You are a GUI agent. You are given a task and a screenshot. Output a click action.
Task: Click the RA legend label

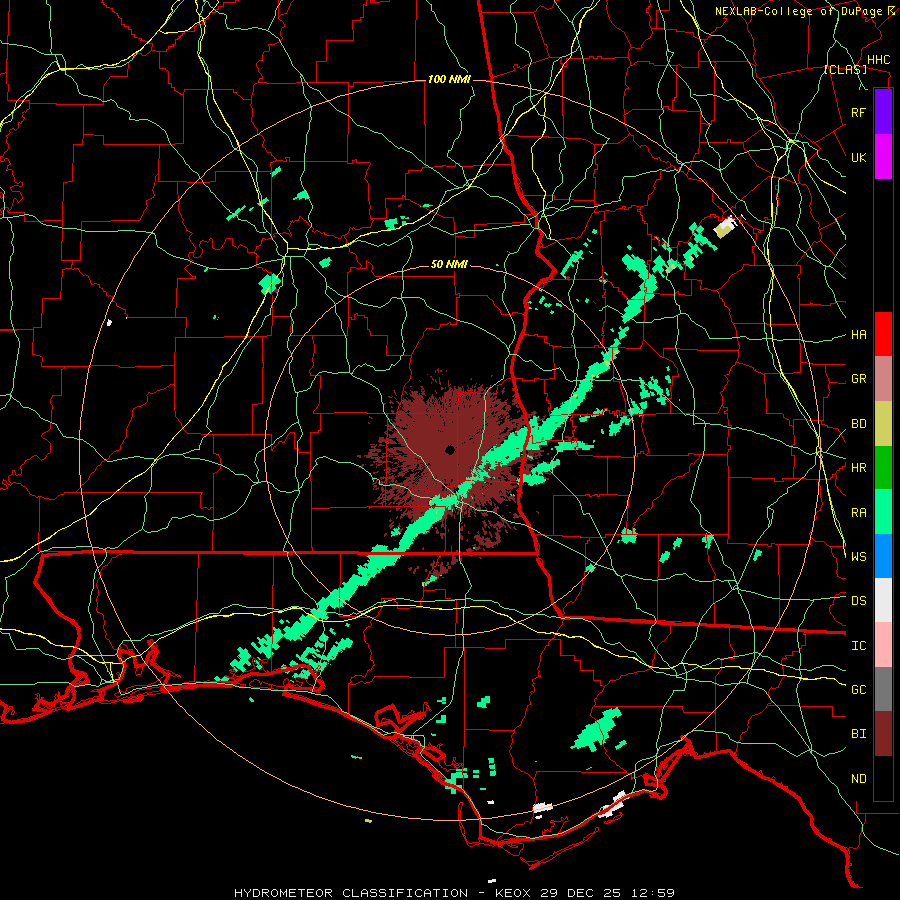[858, 513]
